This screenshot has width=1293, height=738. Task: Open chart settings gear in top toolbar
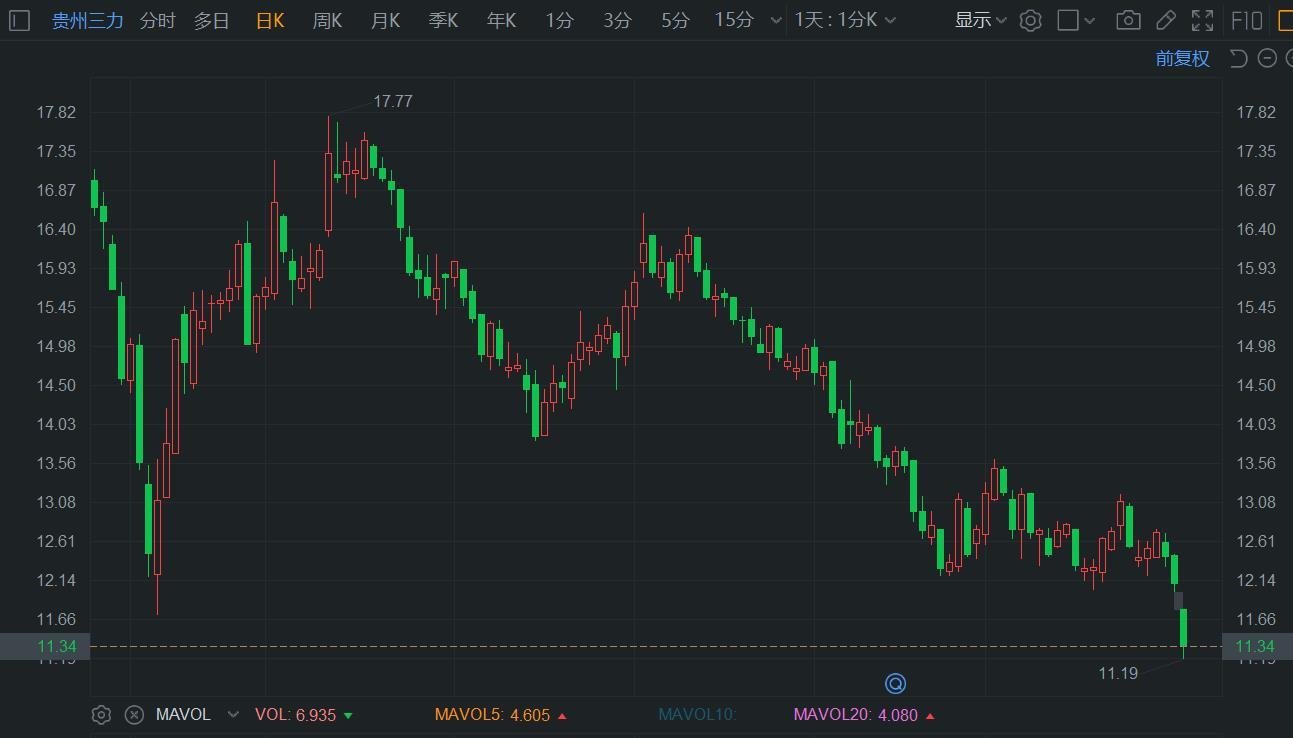tap(1030, 20)
